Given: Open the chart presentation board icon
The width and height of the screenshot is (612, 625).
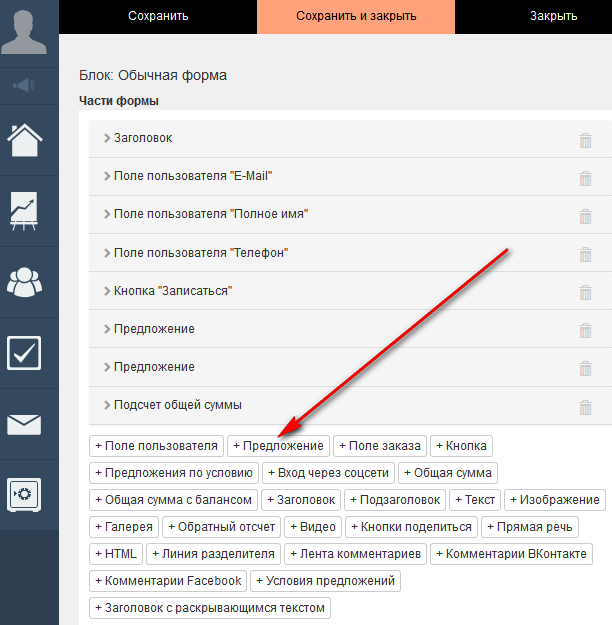Looking at the screenshot, I should click(24, 211).
